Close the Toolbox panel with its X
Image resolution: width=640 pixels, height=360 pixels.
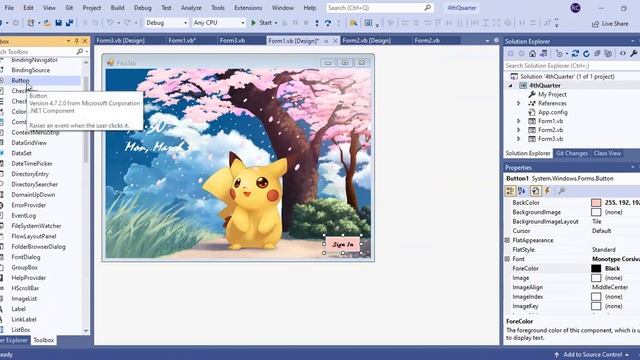coord(85,41)
